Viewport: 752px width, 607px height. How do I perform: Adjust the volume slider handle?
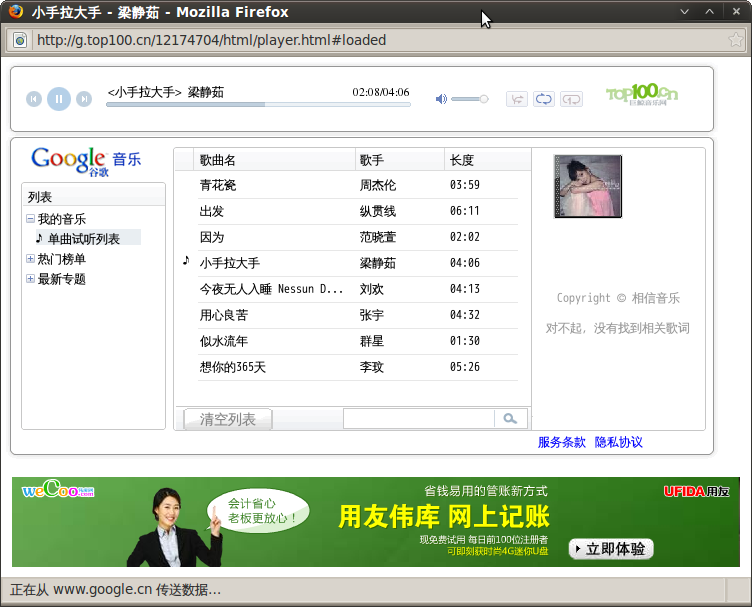pos(484,99)
